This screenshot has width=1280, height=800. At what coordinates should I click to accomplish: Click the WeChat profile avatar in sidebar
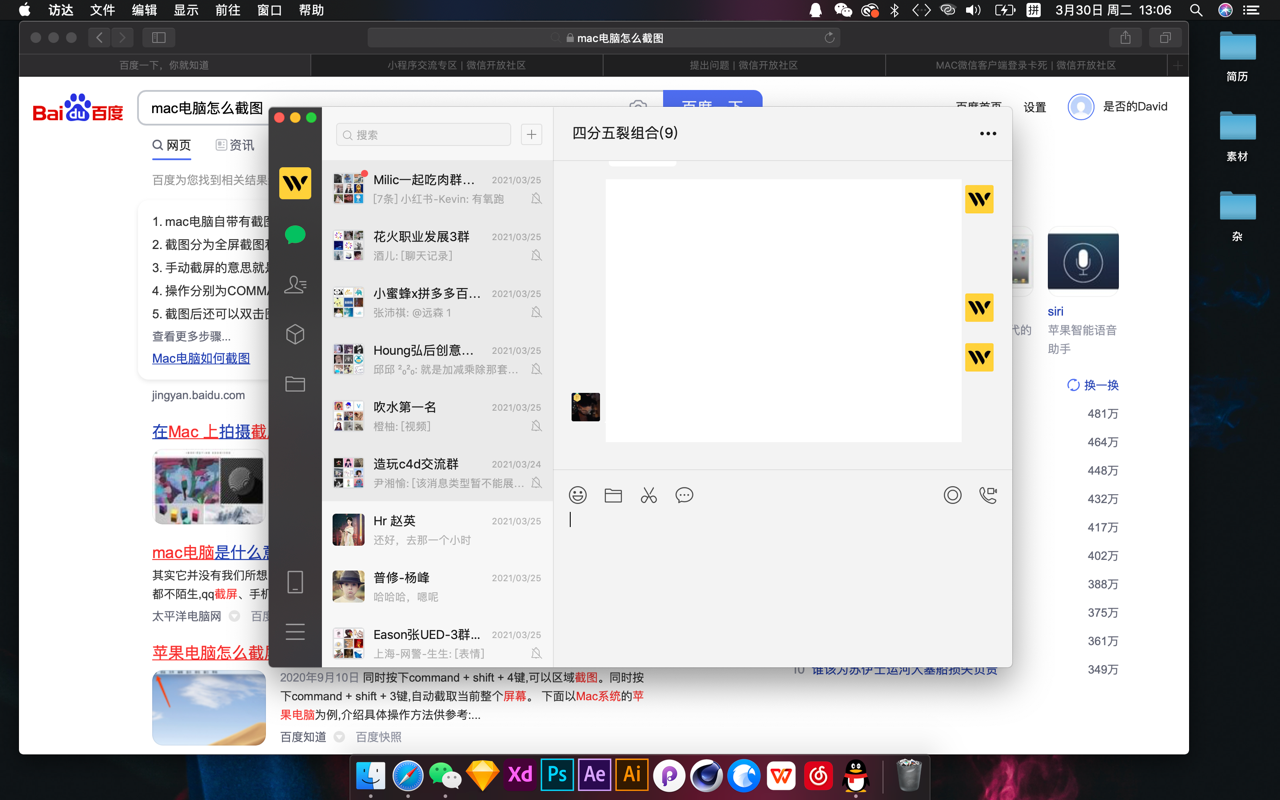[295, 183]
